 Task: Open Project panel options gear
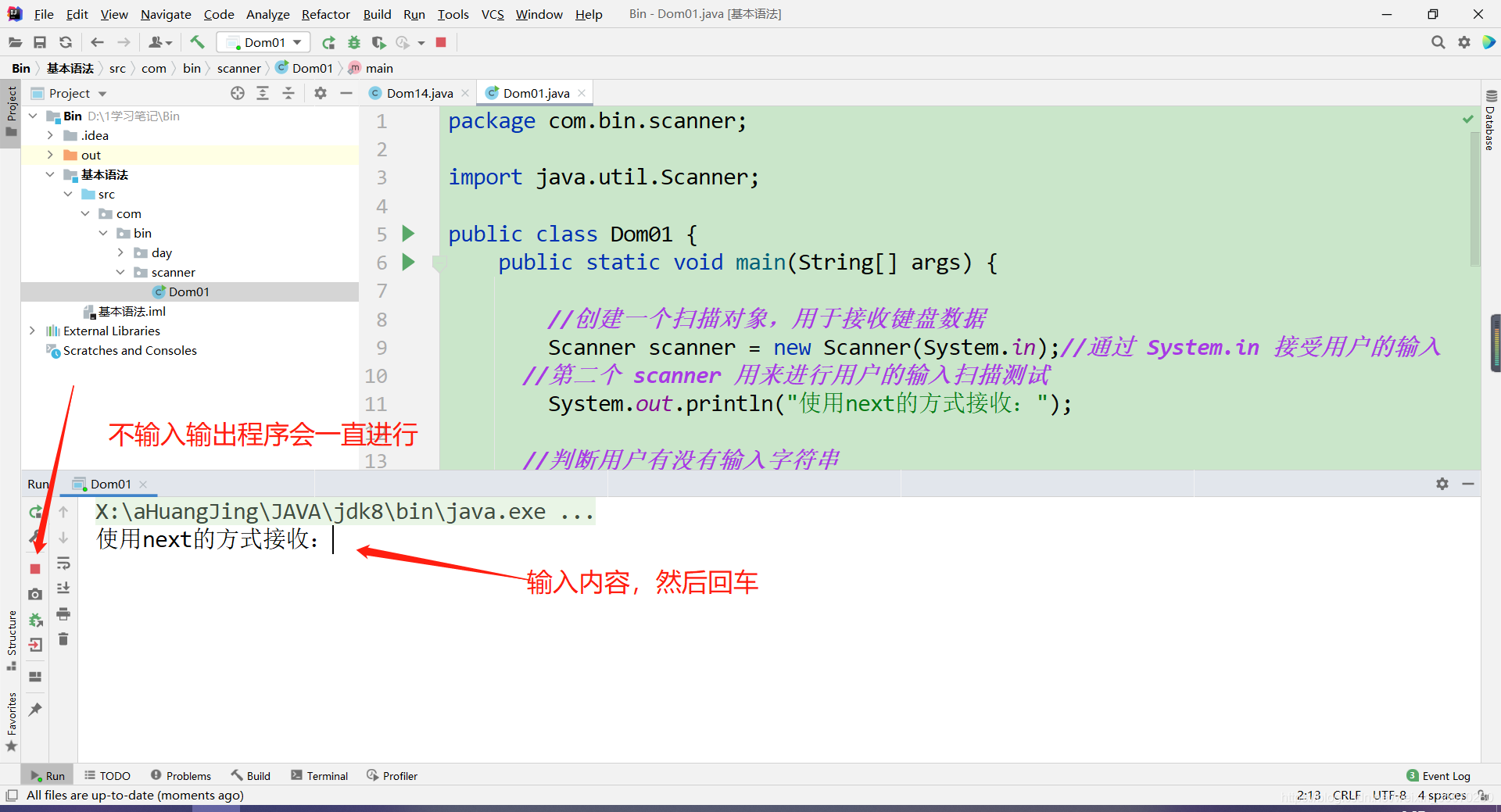321,93
